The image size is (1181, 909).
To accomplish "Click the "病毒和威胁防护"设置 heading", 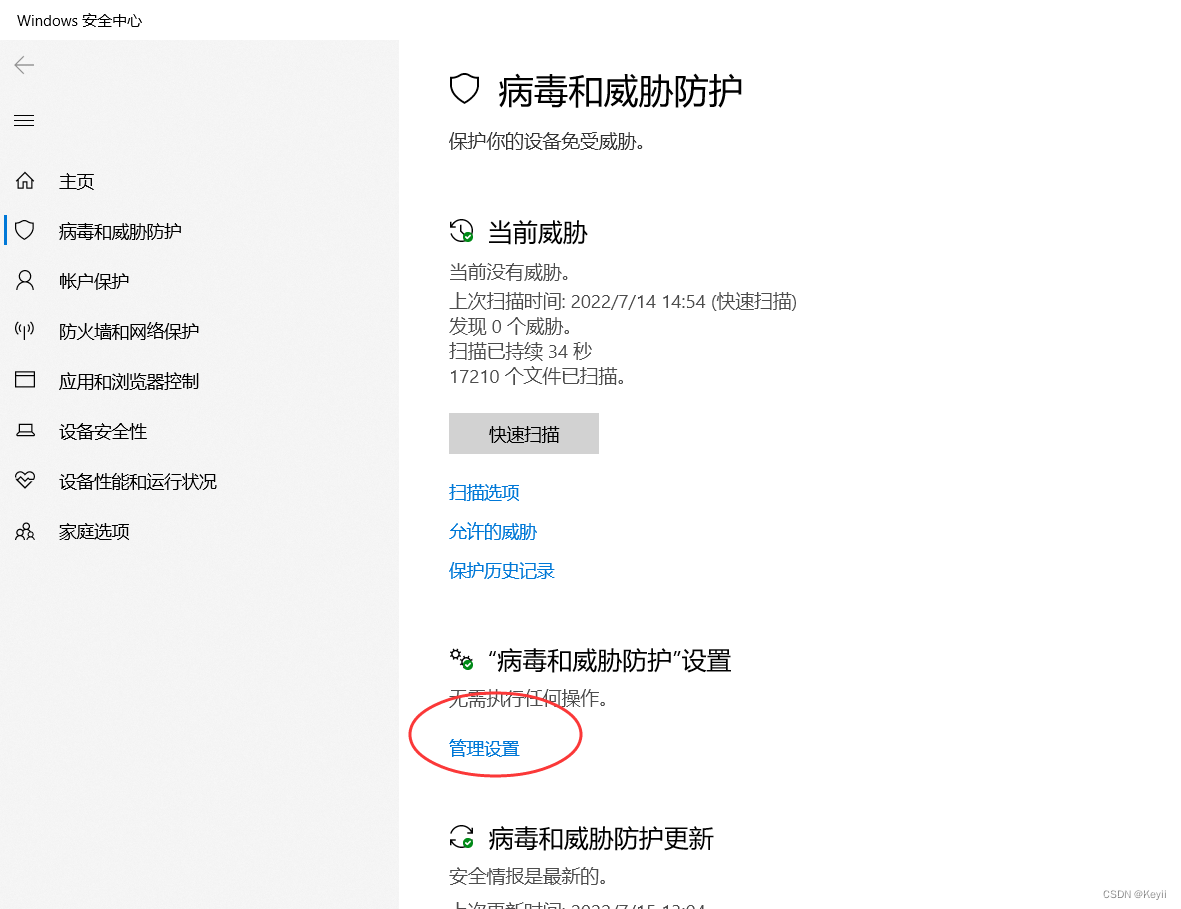I will [x=610, y=660].
